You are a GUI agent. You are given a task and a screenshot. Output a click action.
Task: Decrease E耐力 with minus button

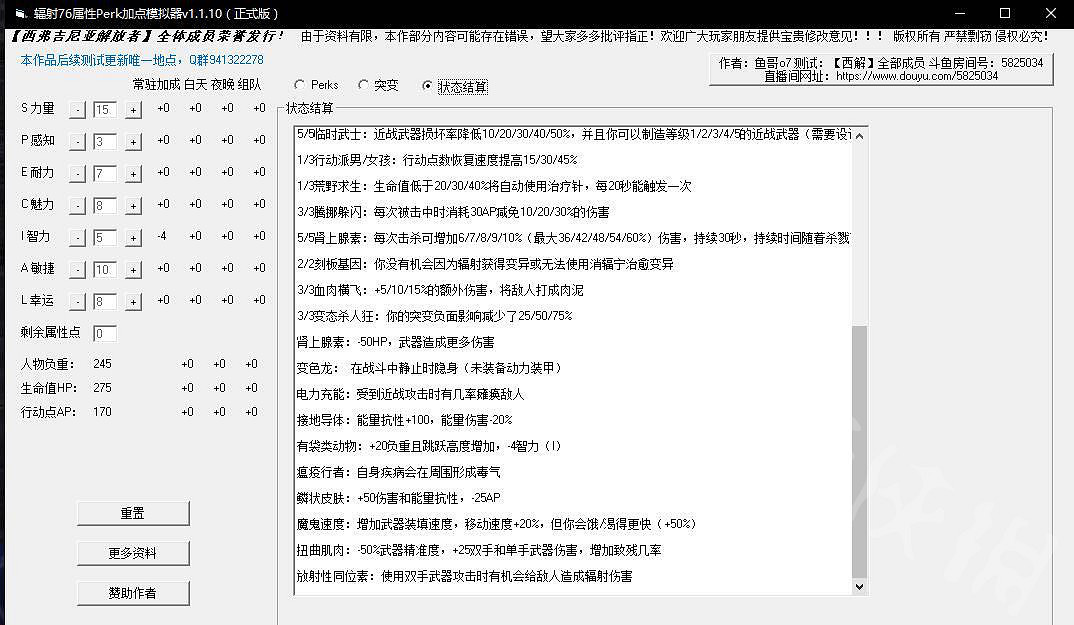coord(77,174)
